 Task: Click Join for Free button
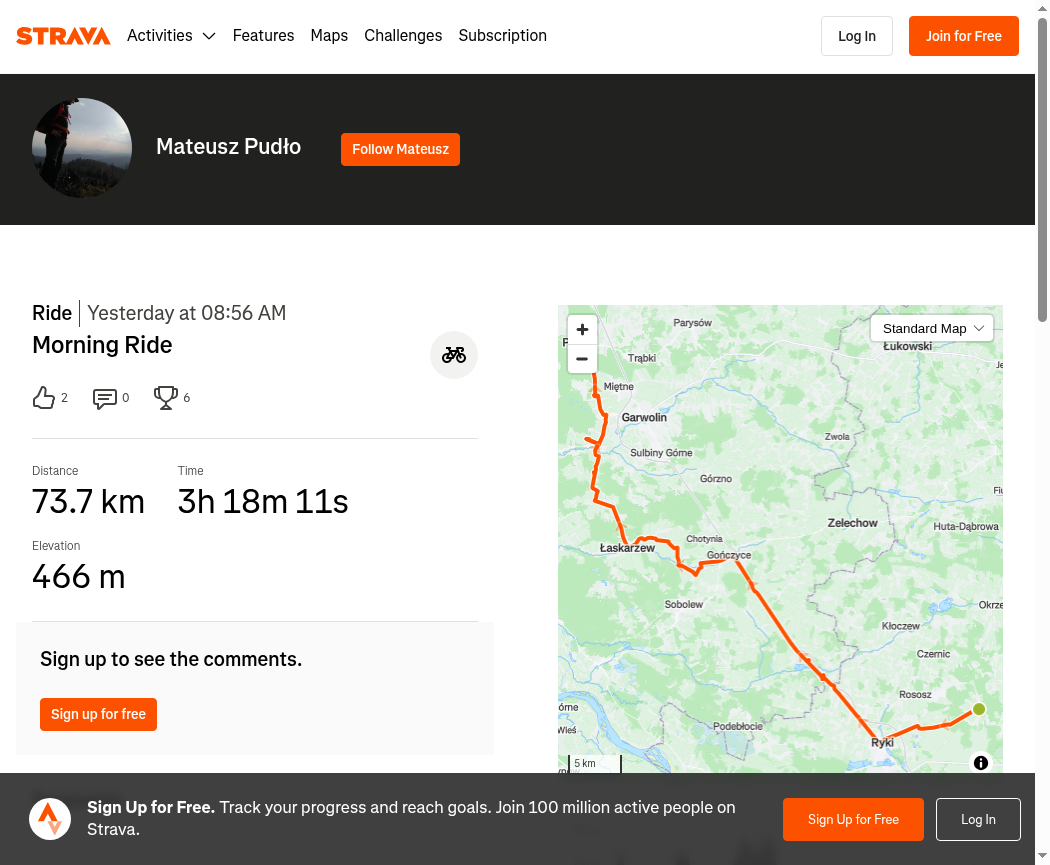click(964, 36)
